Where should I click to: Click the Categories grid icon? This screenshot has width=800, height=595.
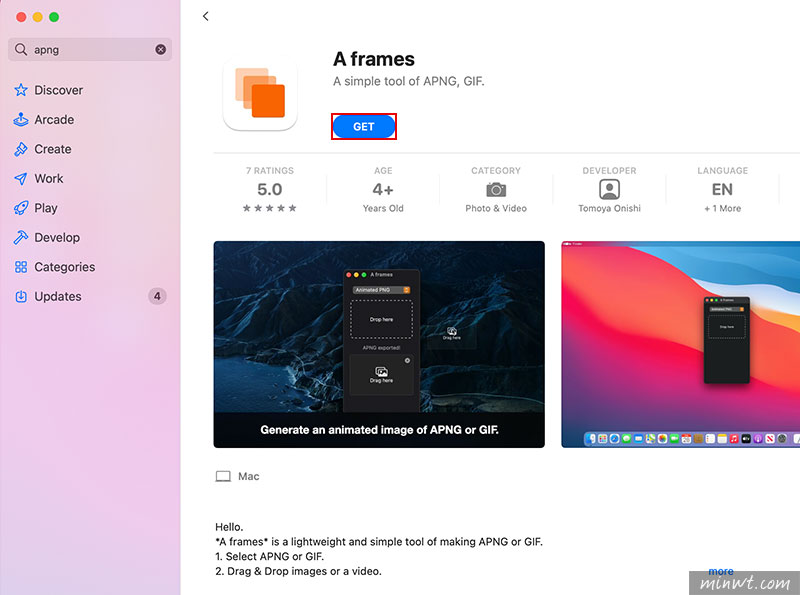(x=21, y=267)
